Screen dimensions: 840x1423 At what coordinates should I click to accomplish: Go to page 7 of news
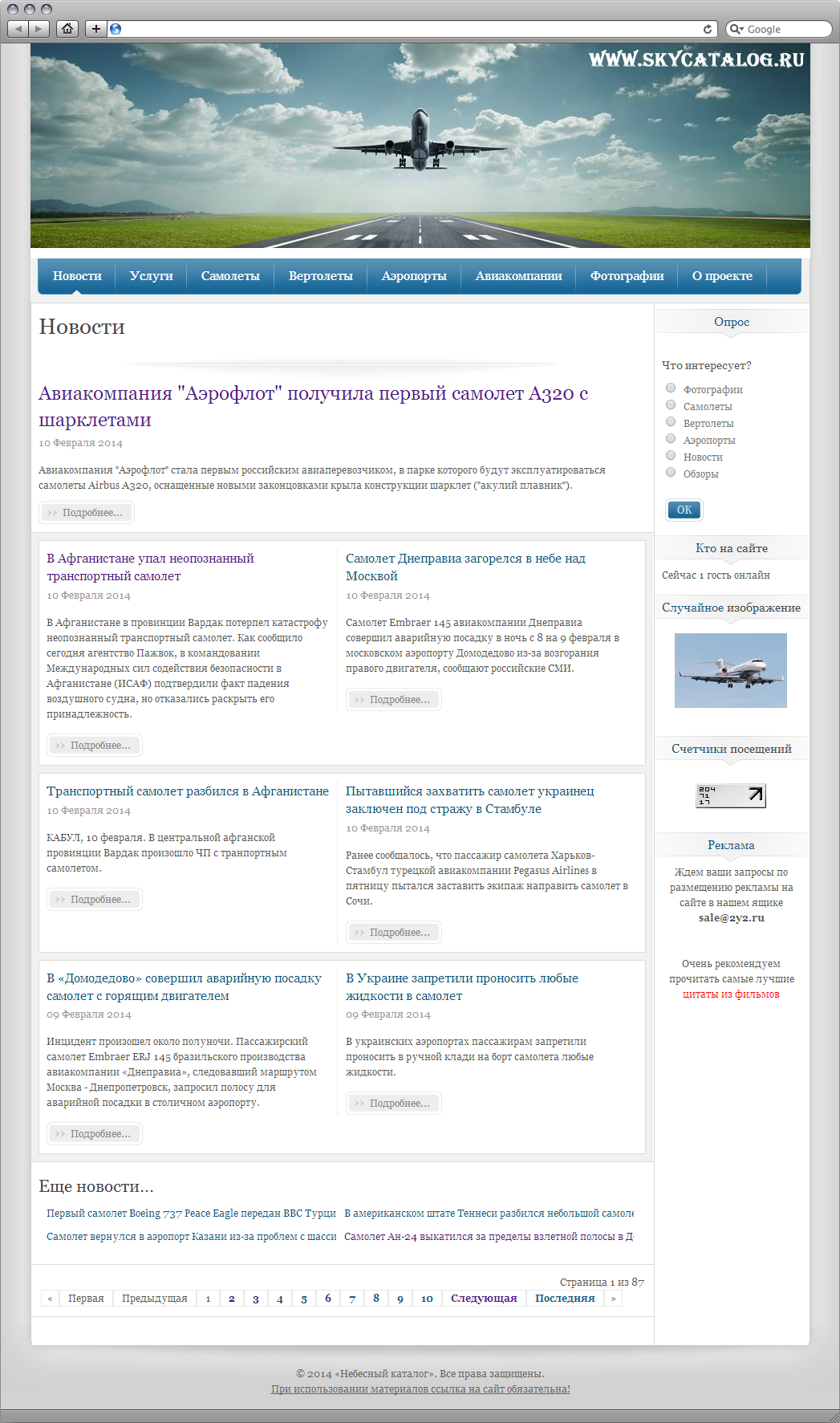[352, 1298]
